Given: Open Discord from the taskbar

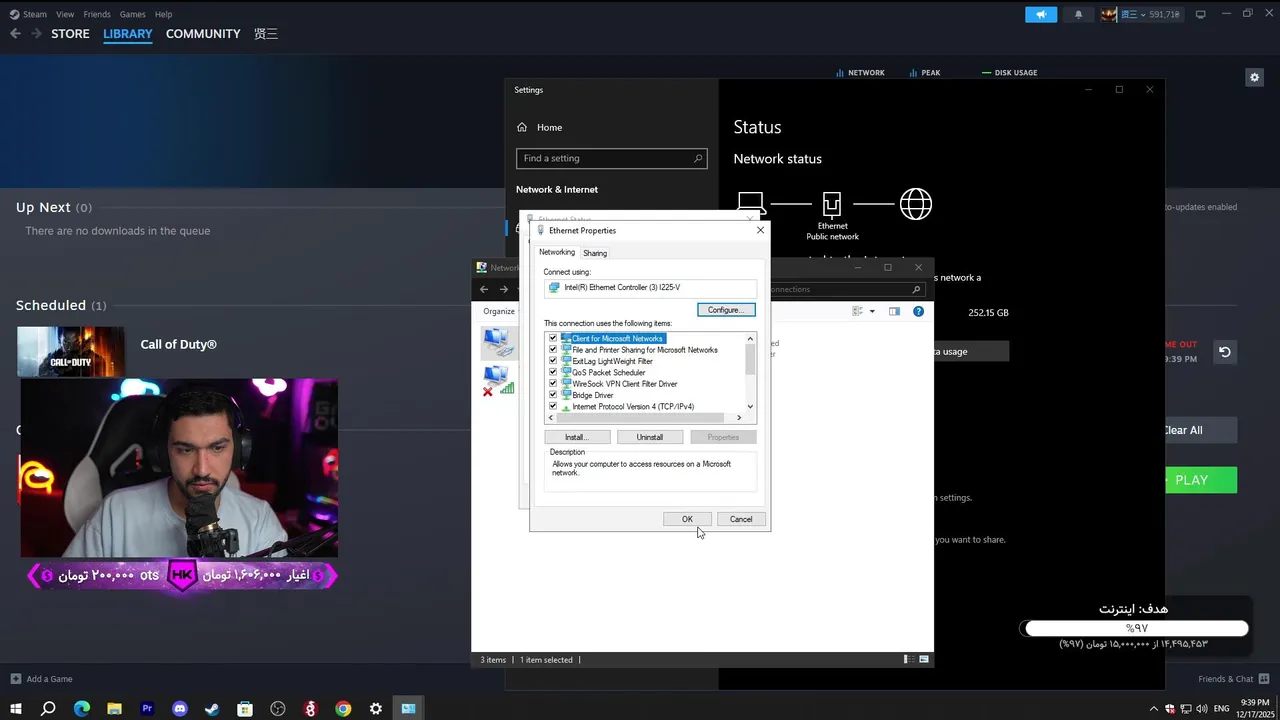Looking at the screenshot, I should point(180,709).
